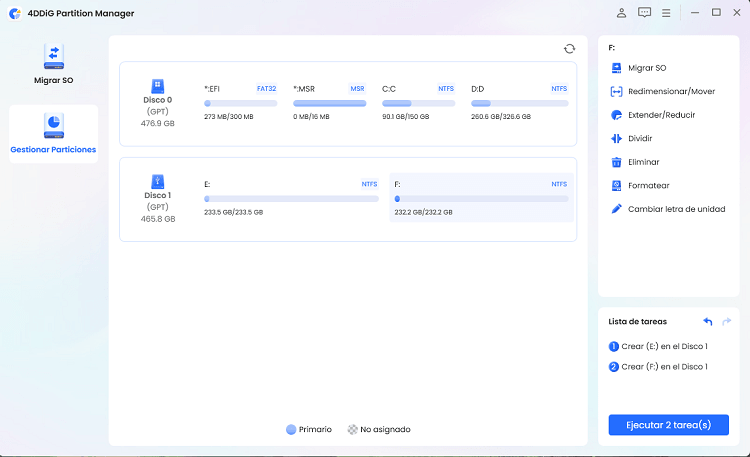Click Migrar SO in the F: panel

[x=647, y=68]
